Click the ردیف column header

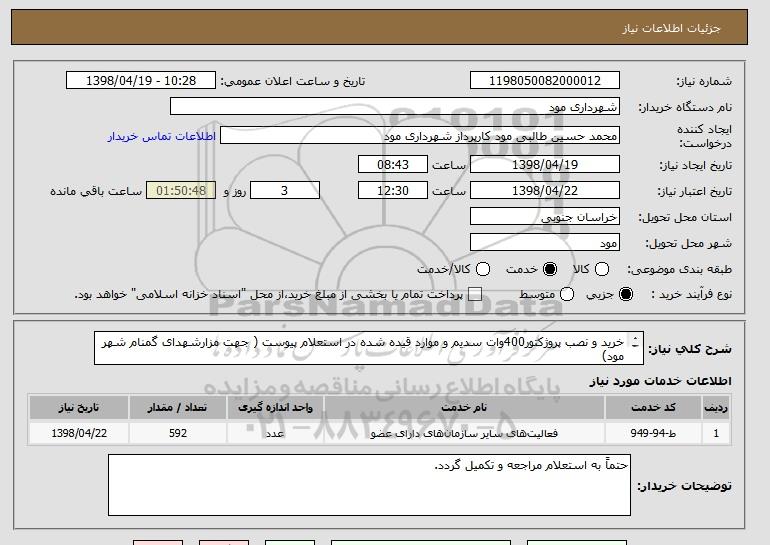pyautogui.click(x=716, y=408)
